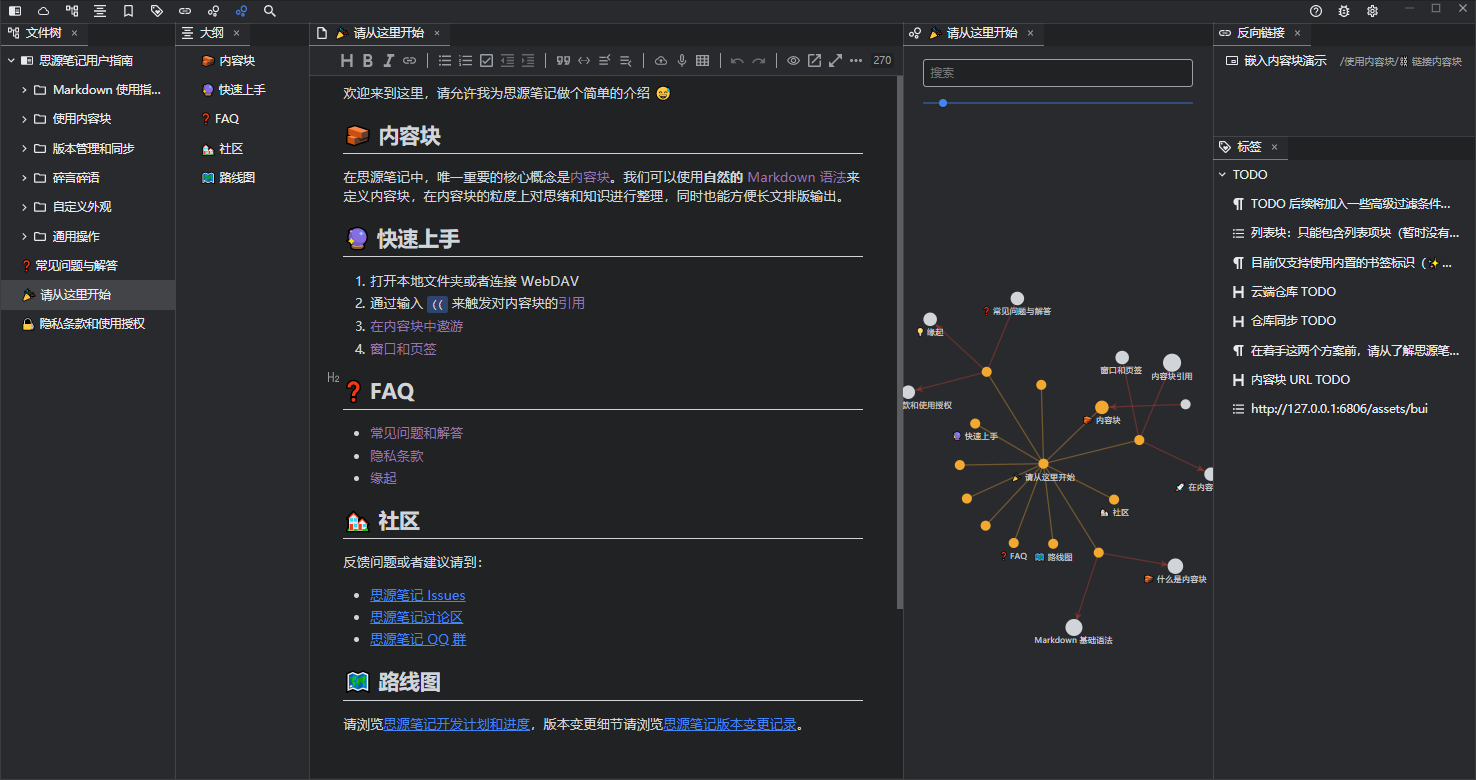
Task: Expand the 使用内容块 folder
Action: point(24,119)
